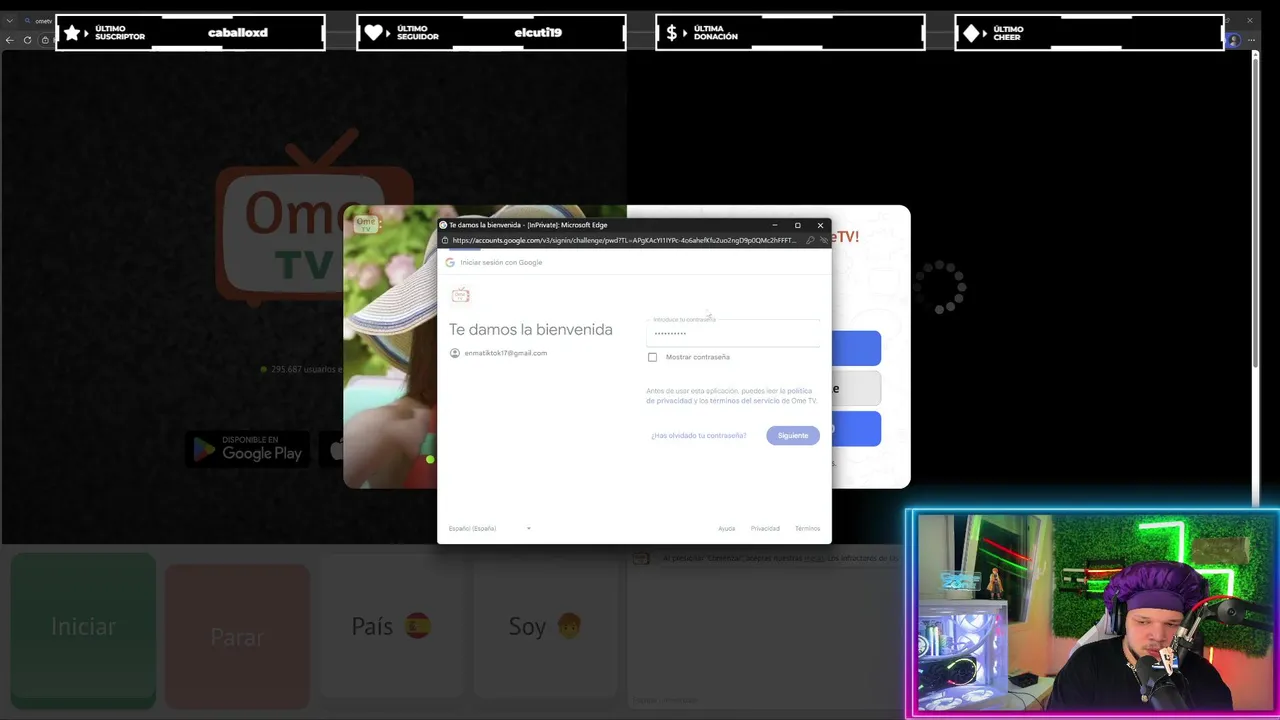Open the Privacidad footer link
Screen dimensions: 1280x720
click(765, 528)
